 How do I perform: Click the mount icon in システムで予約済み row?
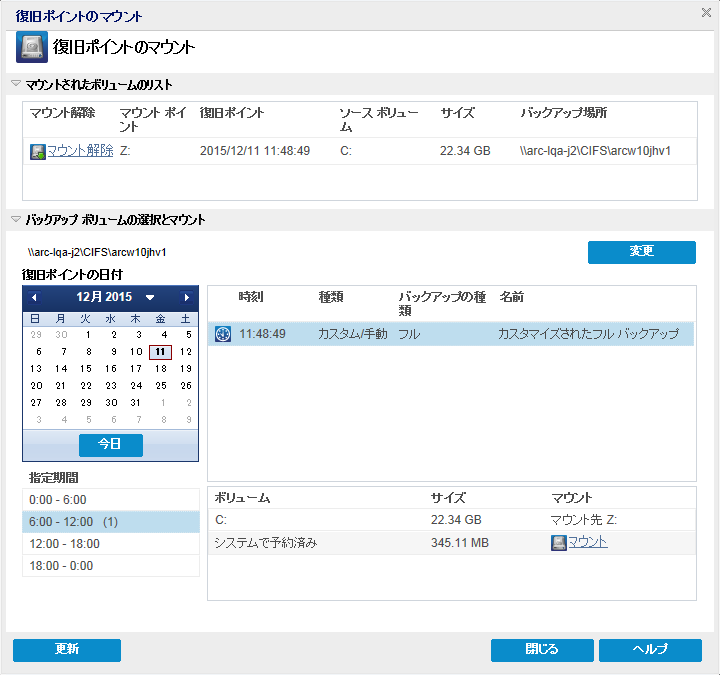pos(558,543)
